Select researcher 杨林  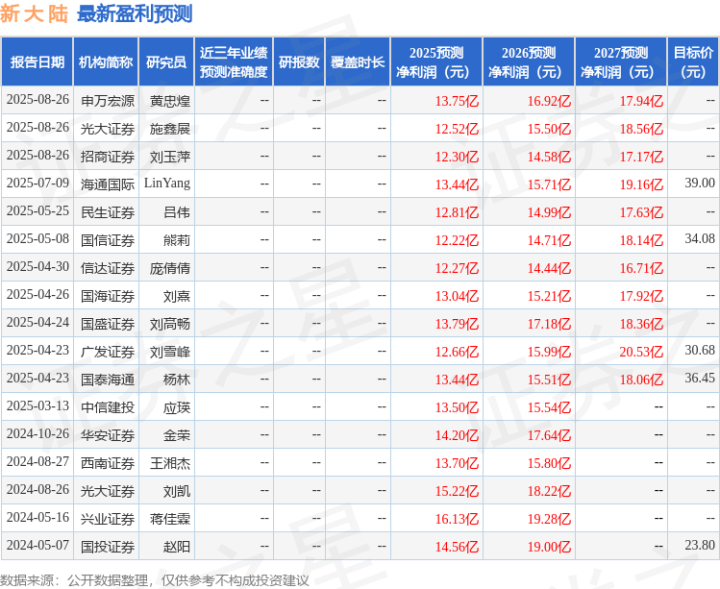coord(176,380)
